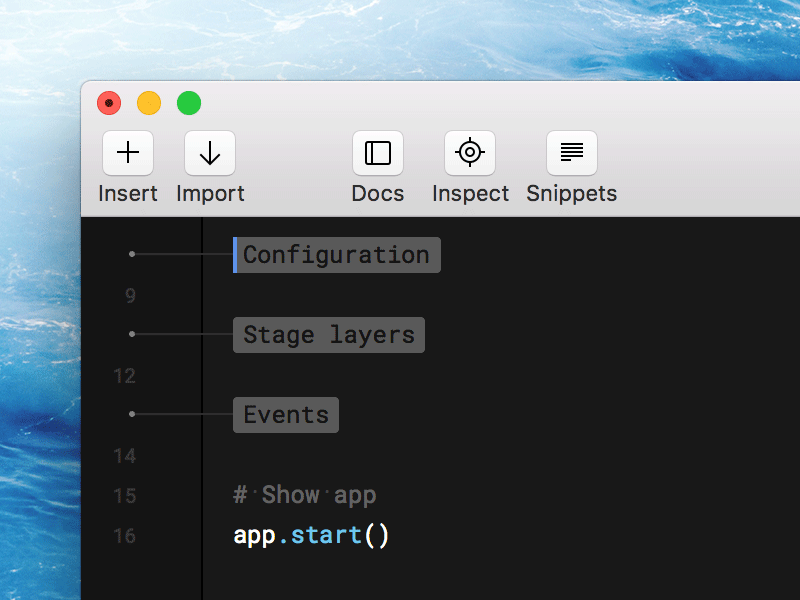
Task: Toggle the fold dot beside Configuration
Action: pos(132,253)
